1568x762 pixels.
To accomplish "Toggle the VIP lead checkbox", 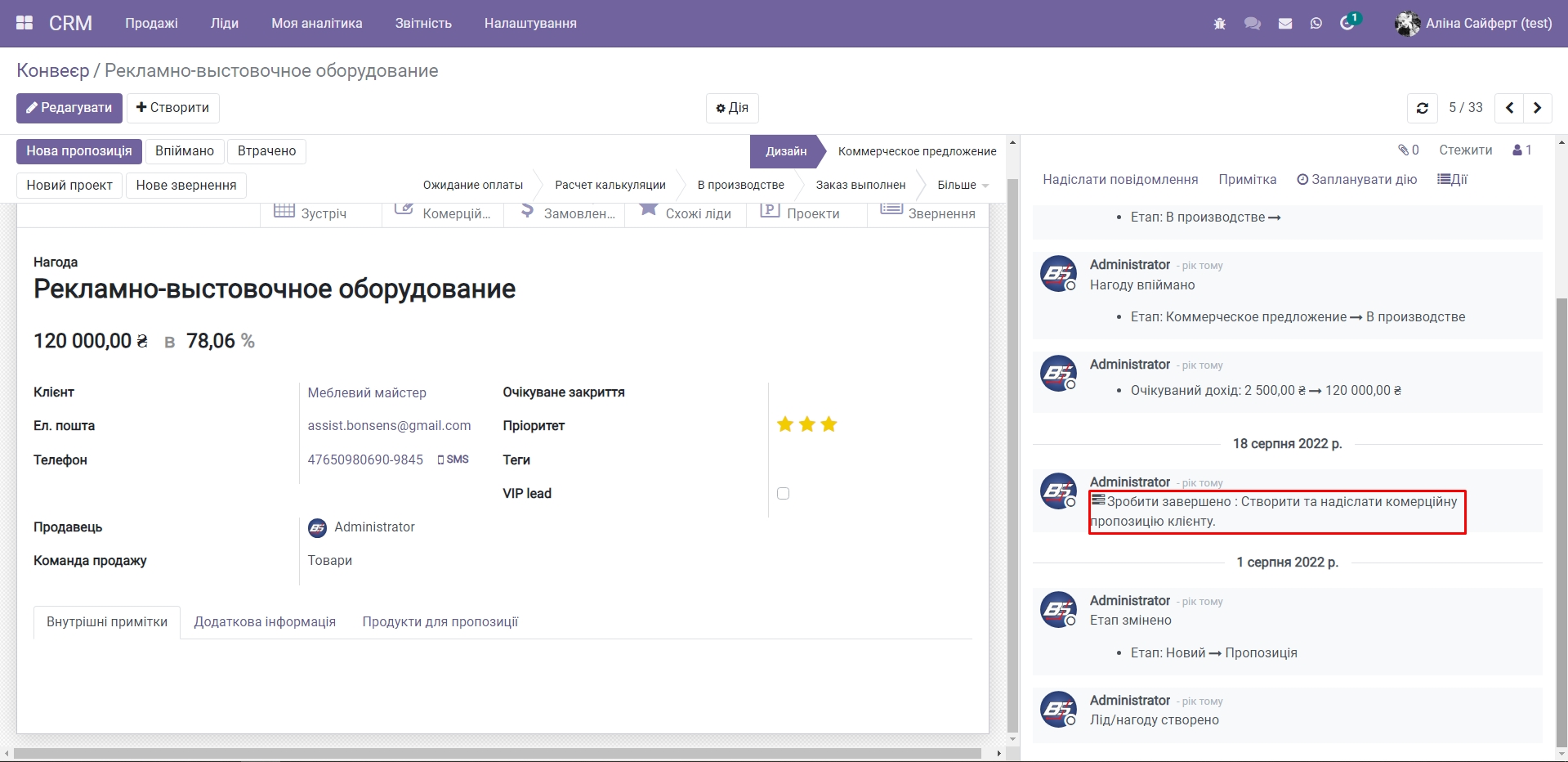I will pyautogui.click(x=783, y=493).
